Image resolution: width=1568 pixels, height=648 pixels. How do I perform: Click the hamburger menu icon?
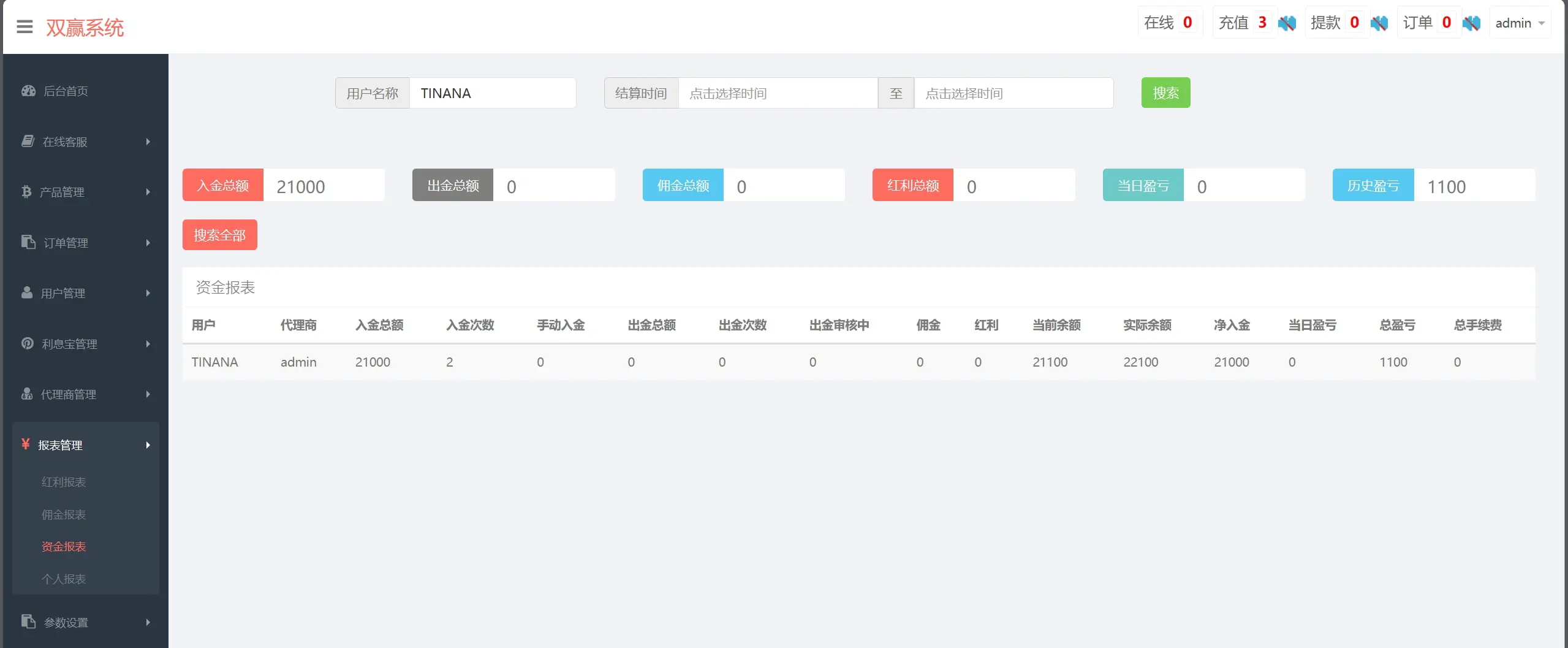tap(25, 27)
